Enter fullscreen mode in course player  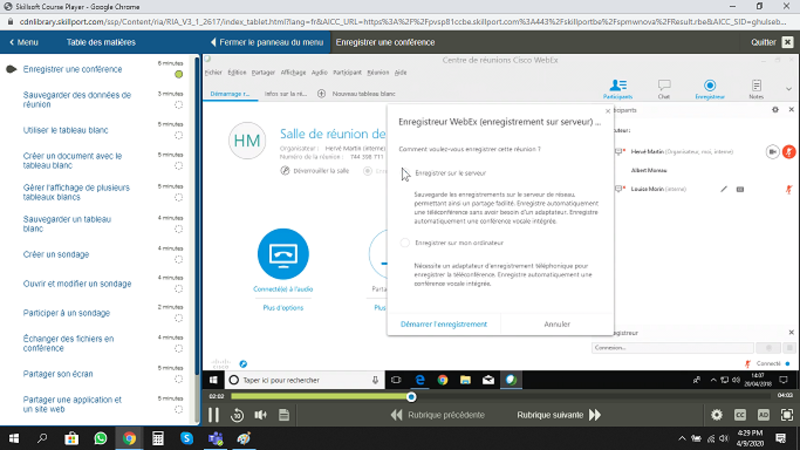point(787,415)
